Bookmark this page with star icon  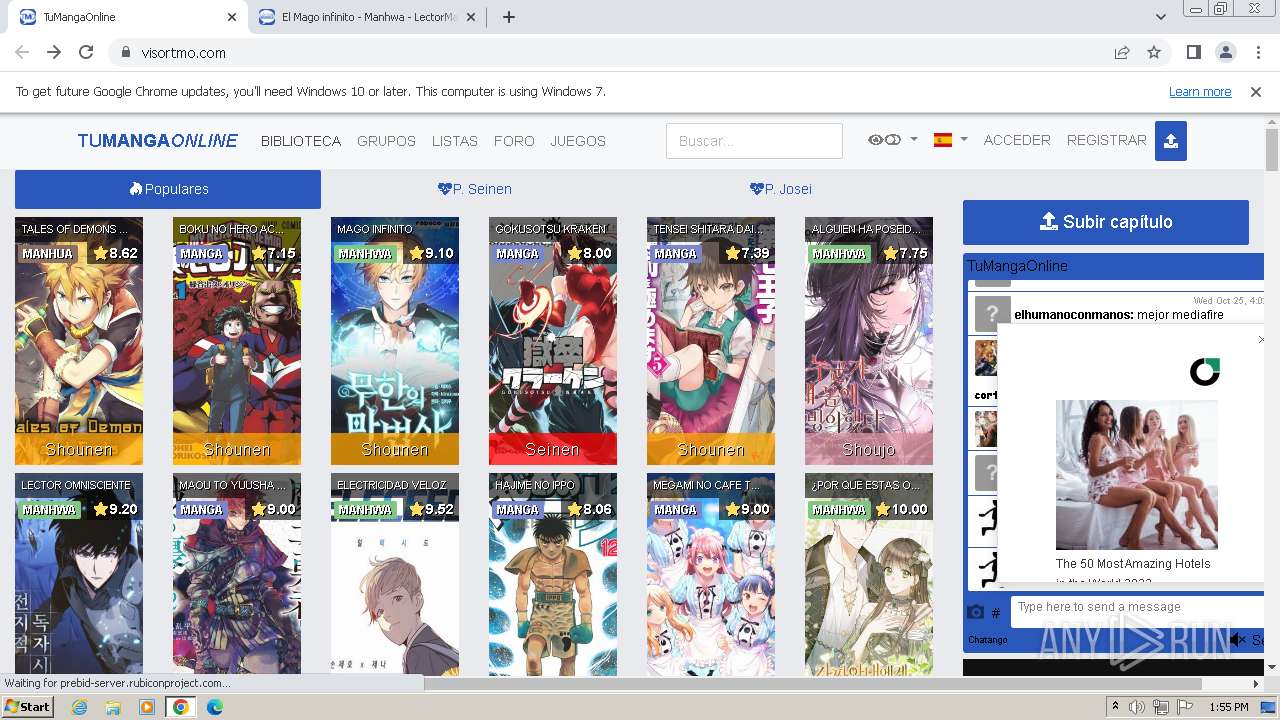point(1154,53)
